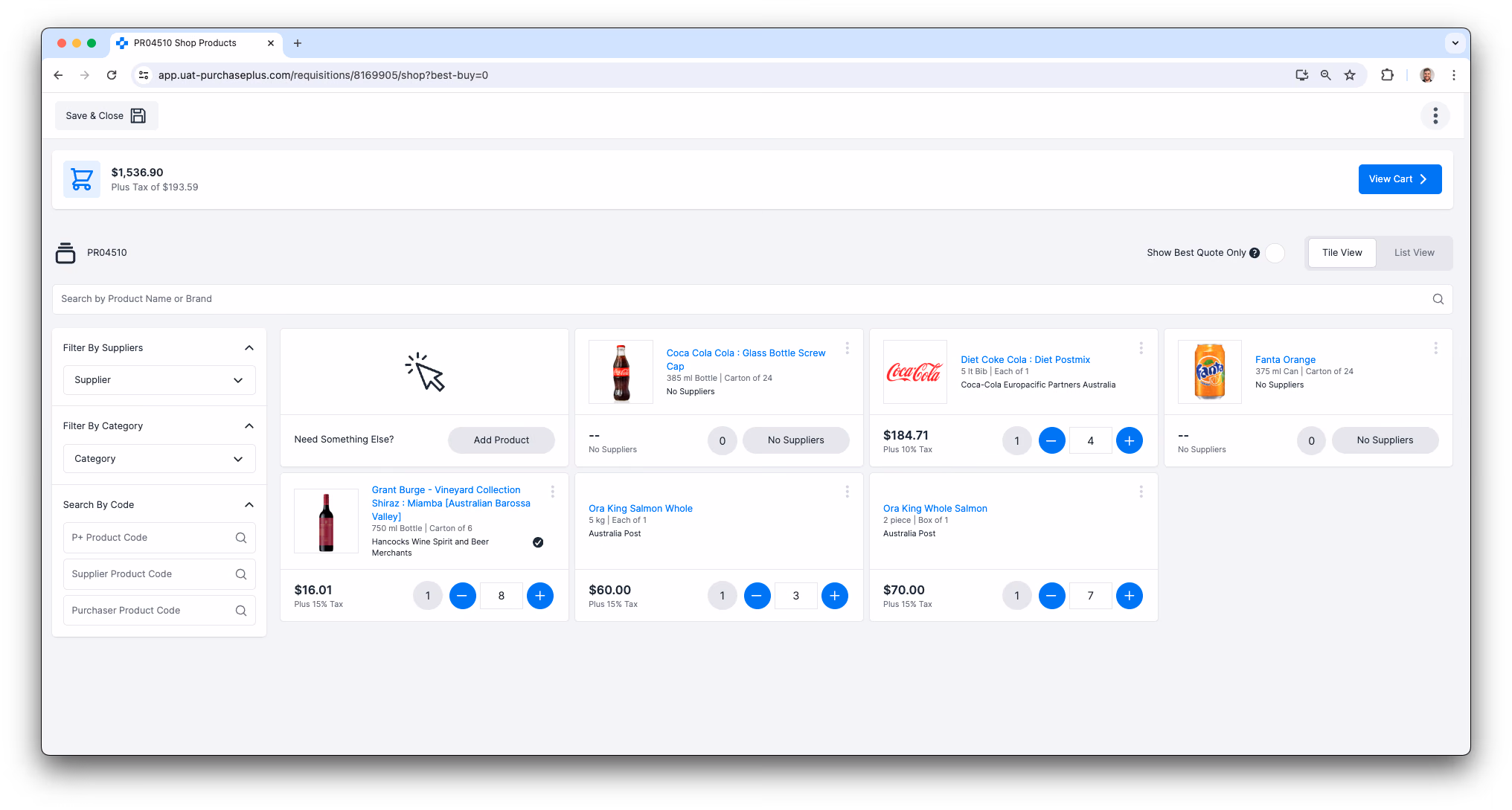Screen dimensions: 1512x810
Task: Click the requisition stack icon beside PR04510
Action: point(65,253)
